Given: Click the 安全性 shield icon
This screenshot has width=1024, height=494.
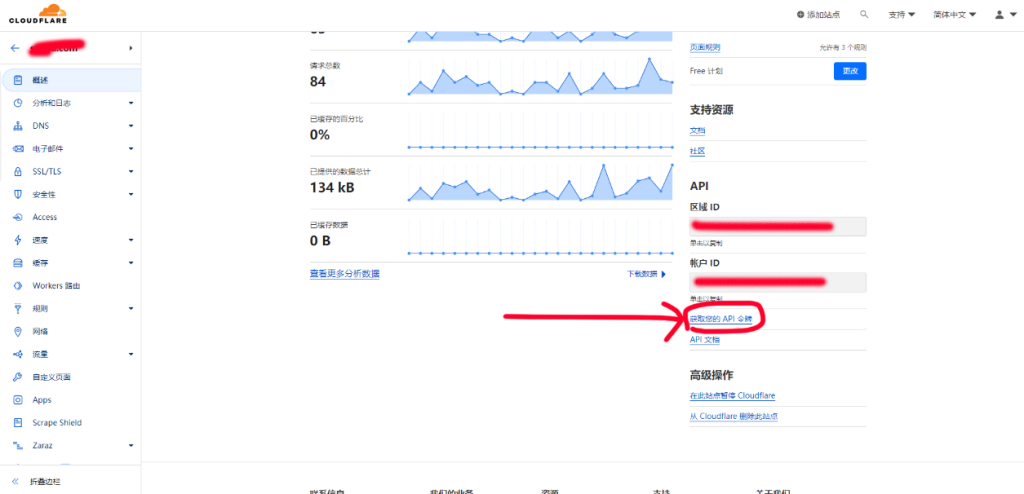Looking at the screenshot, I should tap(18, 194).
